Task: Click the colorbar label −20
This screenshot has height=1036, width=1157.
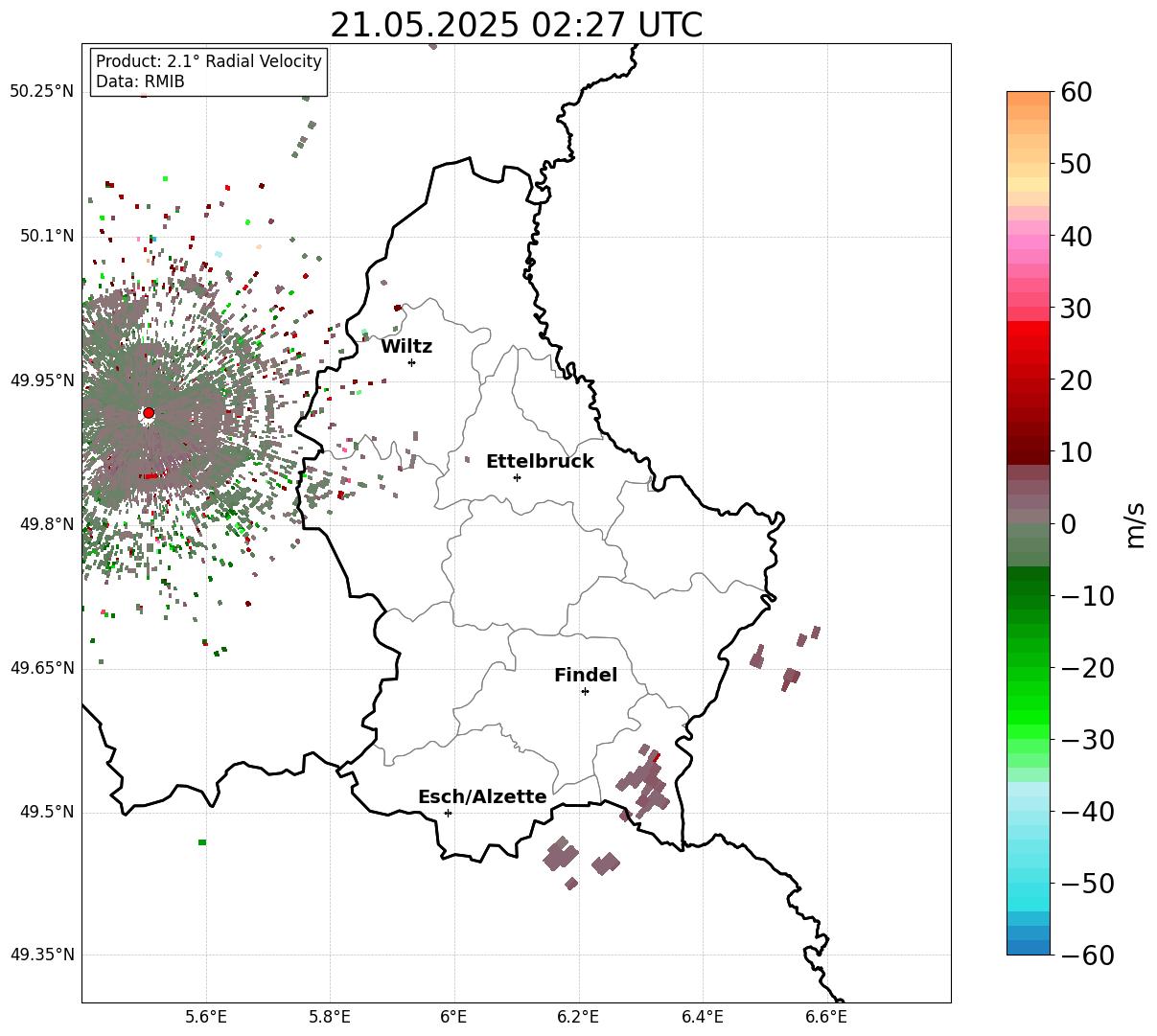Action: [1088, 668]
